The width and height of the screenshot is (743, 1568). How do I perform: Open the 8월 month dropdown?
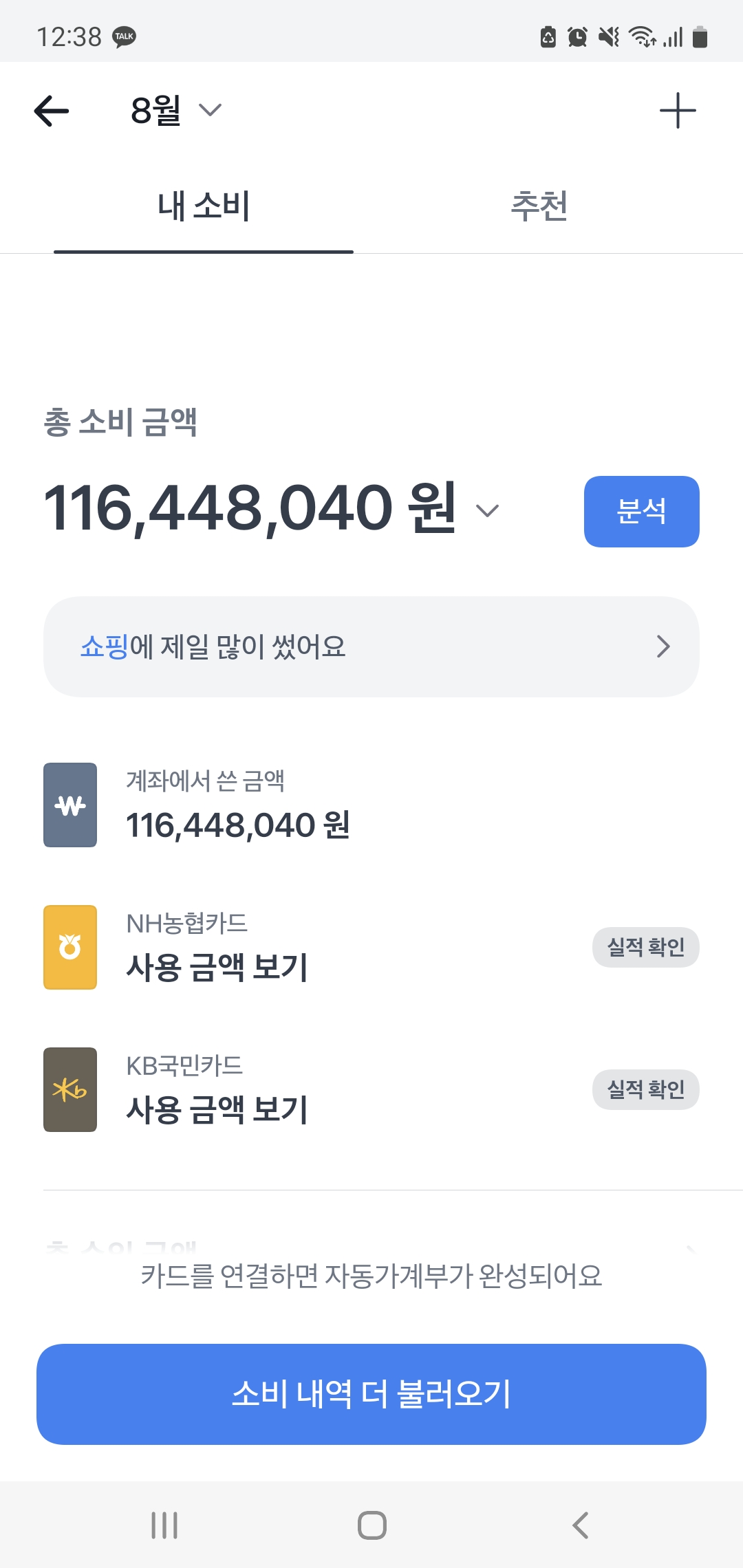pos(176,111)
